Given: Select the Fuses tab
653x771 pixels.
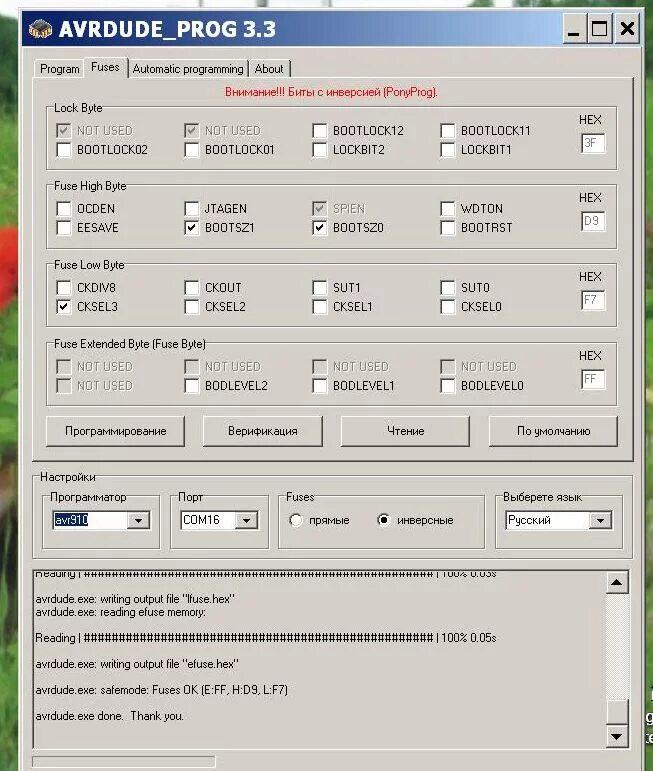Looking at the screenshot, I should [x=105, y=67].
